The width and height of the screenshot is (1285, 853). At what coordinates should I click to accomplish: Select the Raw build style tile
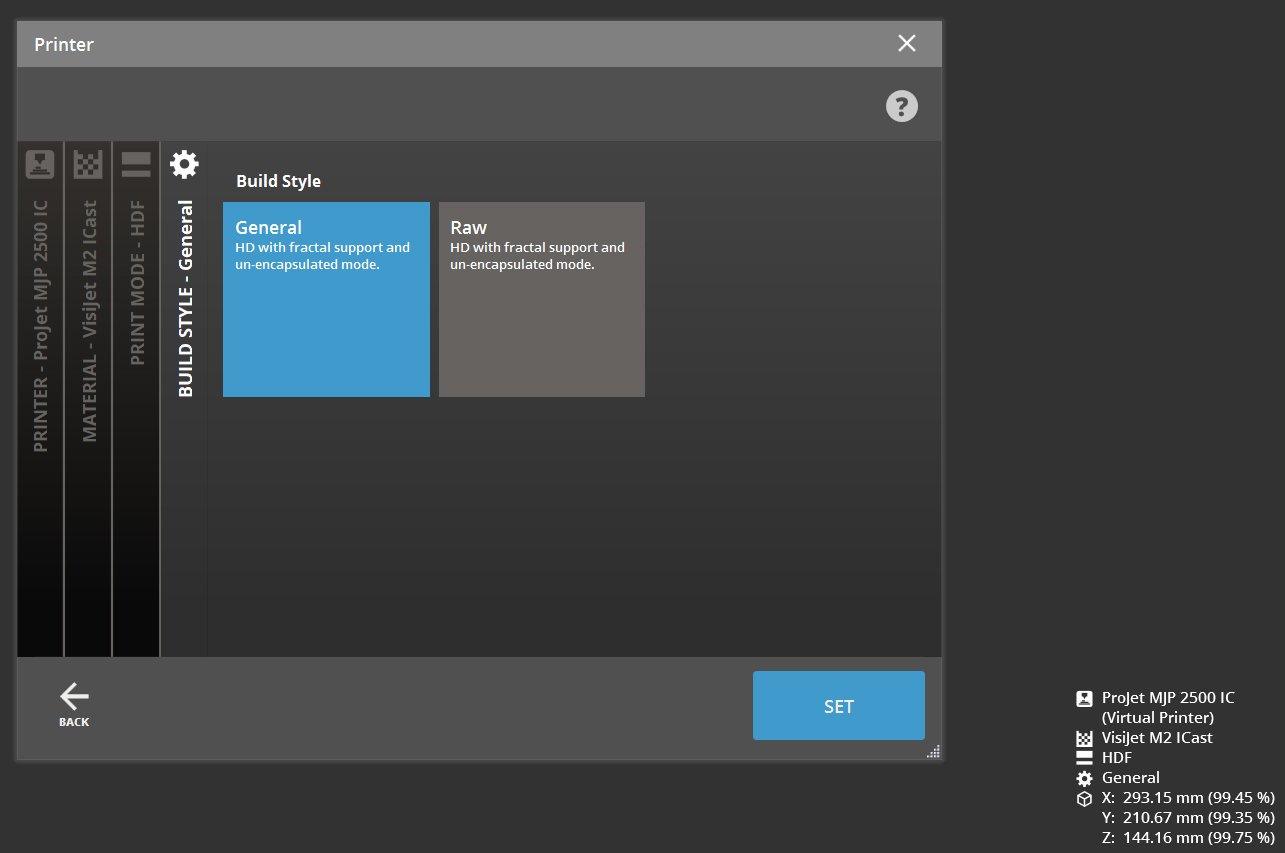pos(541,300)
